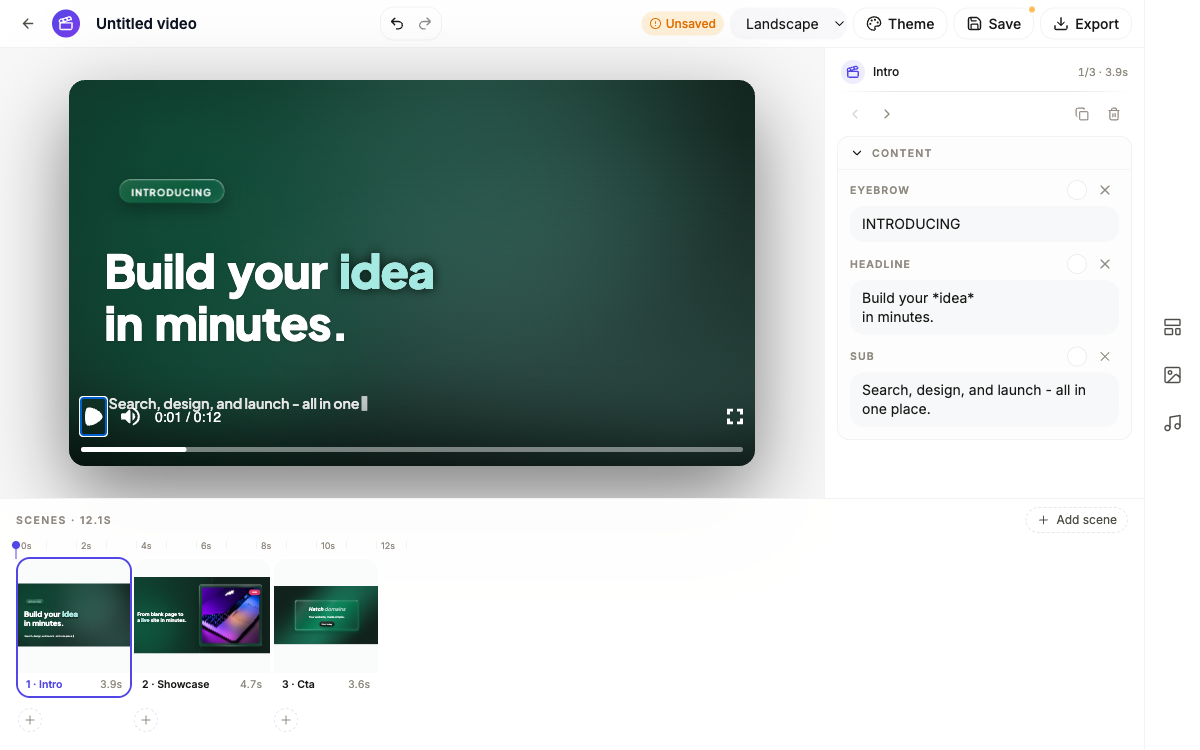This screenshot has height=750, width=1200.
Task: Open the layouts panel icon
Action: point(1173,327)
